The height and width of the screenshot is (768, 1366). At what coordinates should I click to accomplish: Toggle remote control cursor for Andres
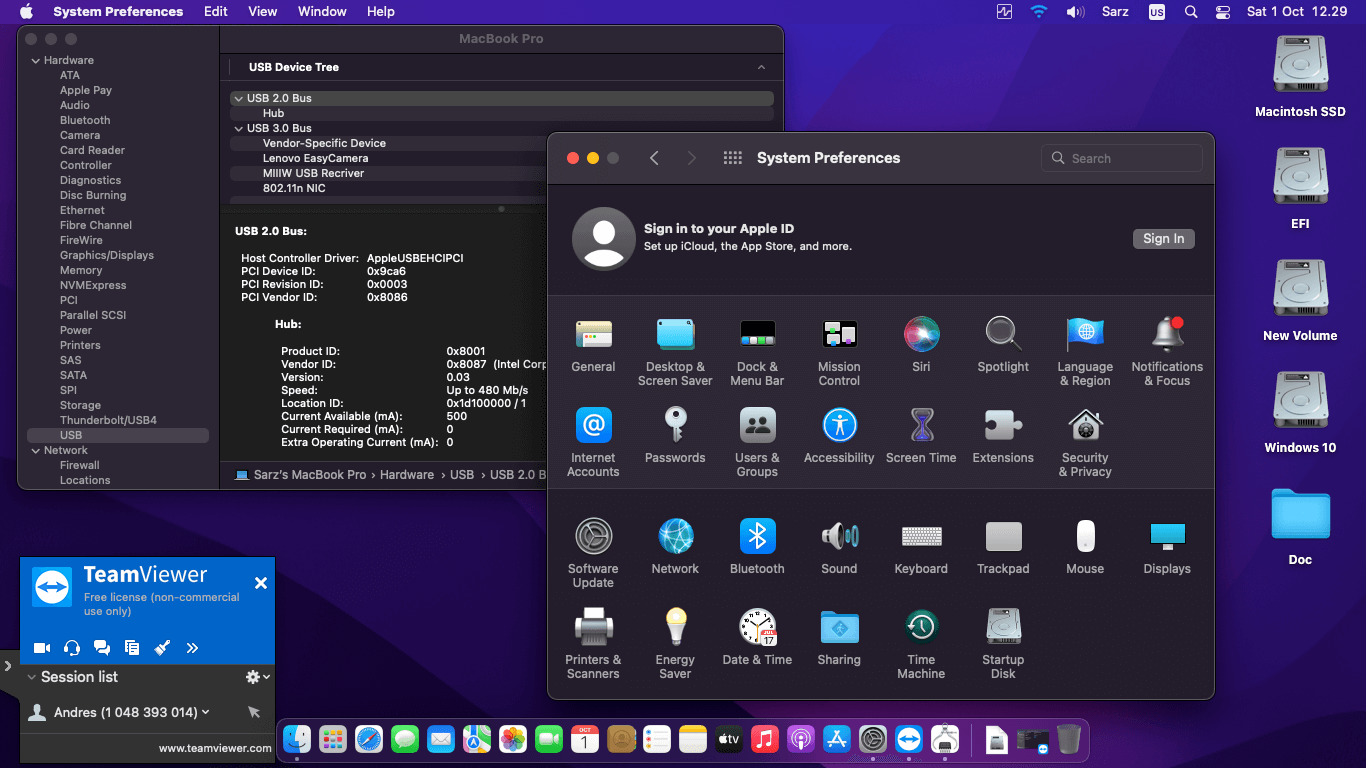[254, 712]
